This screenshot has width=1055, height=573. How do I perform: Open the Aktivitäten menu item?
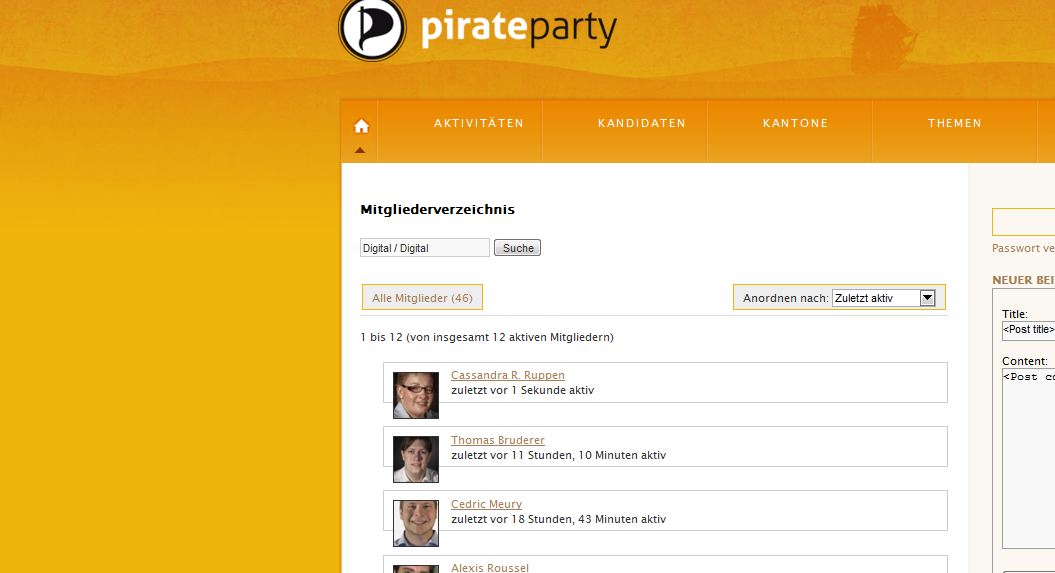[x=479, y=123]
